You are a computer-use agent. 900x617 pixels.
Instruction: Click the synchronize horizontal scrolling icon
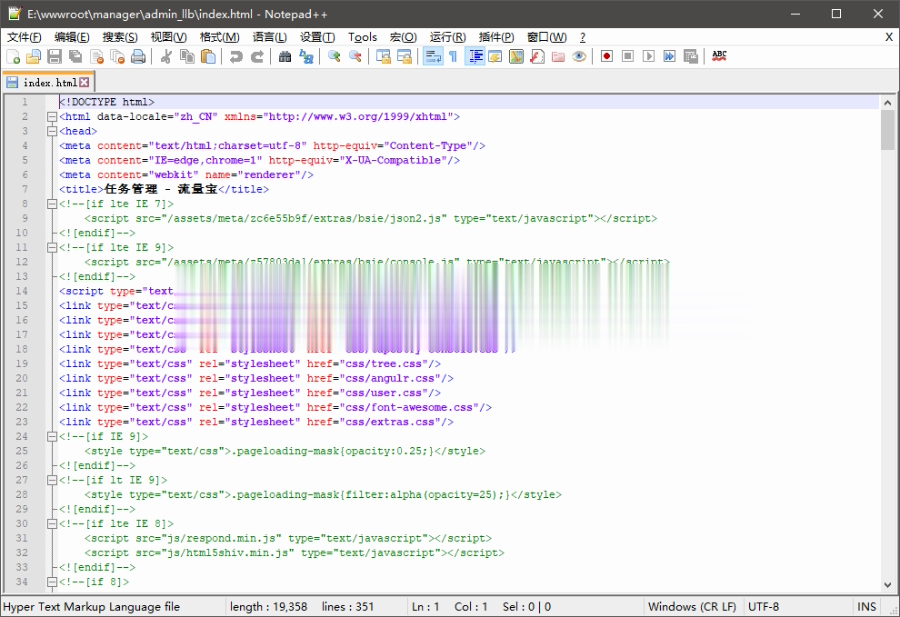tap(404, 56)
